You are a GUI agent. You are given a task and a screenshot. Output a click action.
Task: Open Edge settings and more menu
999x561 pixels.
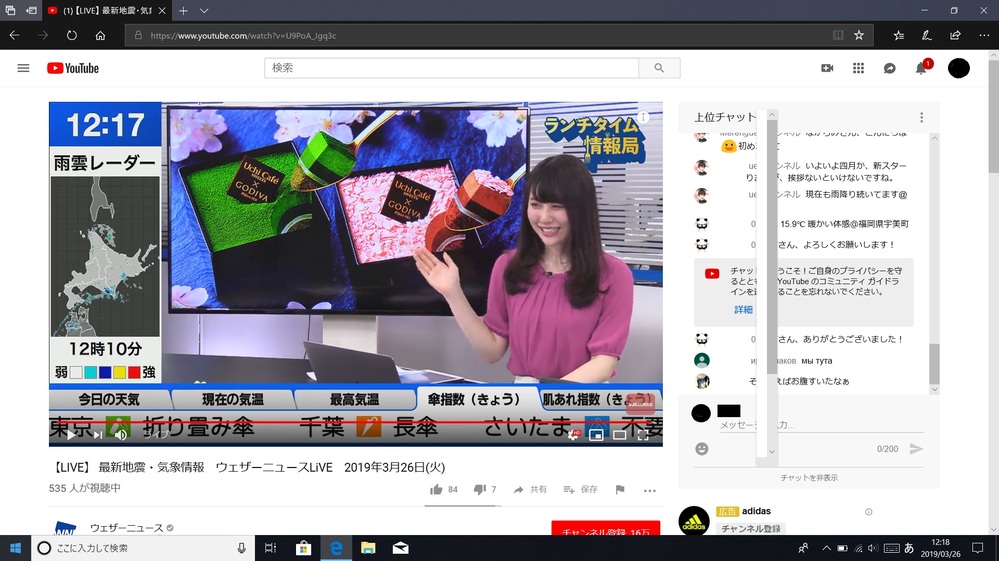point(984,36)
